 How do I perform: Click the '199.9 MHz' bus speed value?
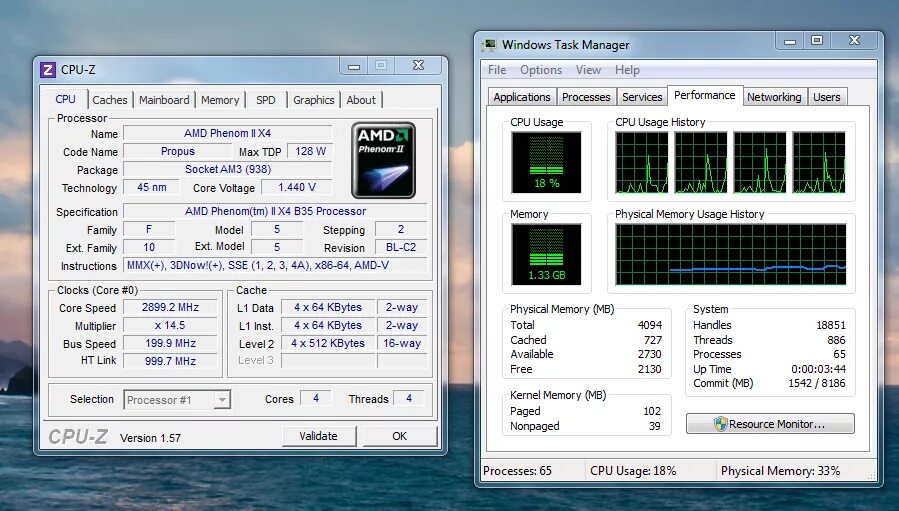tap(170, 343)
